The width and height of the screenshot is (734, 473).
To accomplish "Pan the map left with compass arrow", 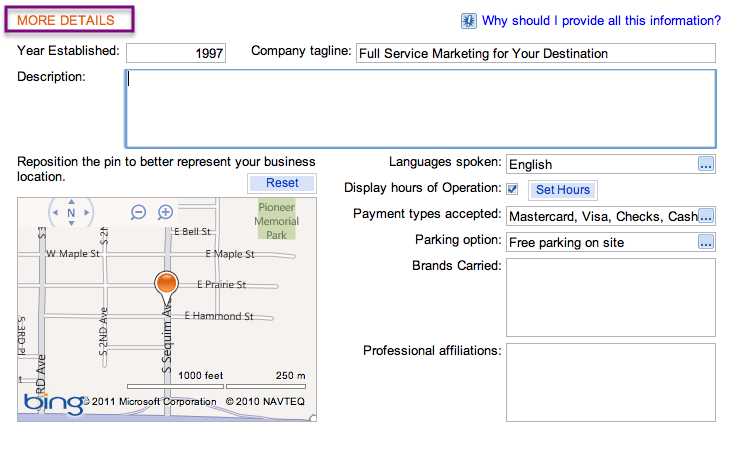I will coord(53,213).
